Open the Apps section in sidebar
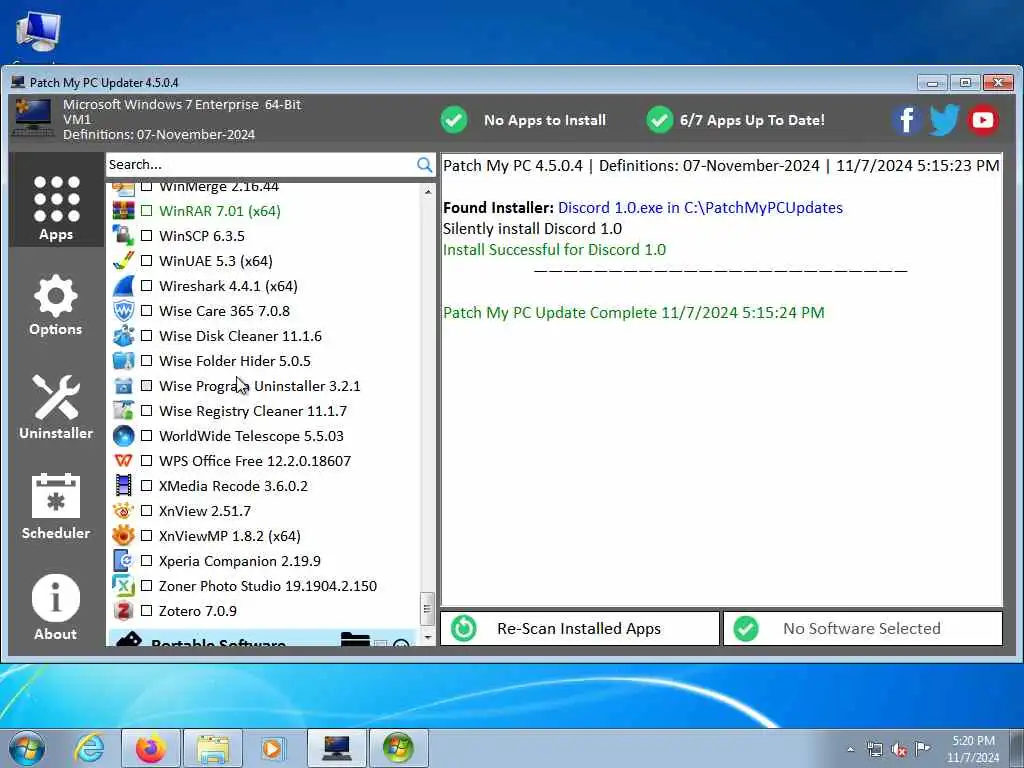 (56, 200)
